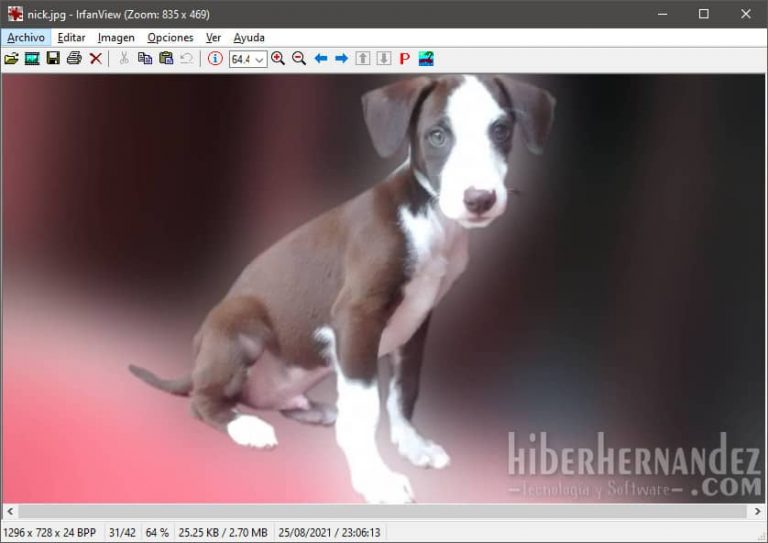This screenshot has width=768, height=543.
Task: Click the scrollbar right arrow button
Action: point(756,511)
